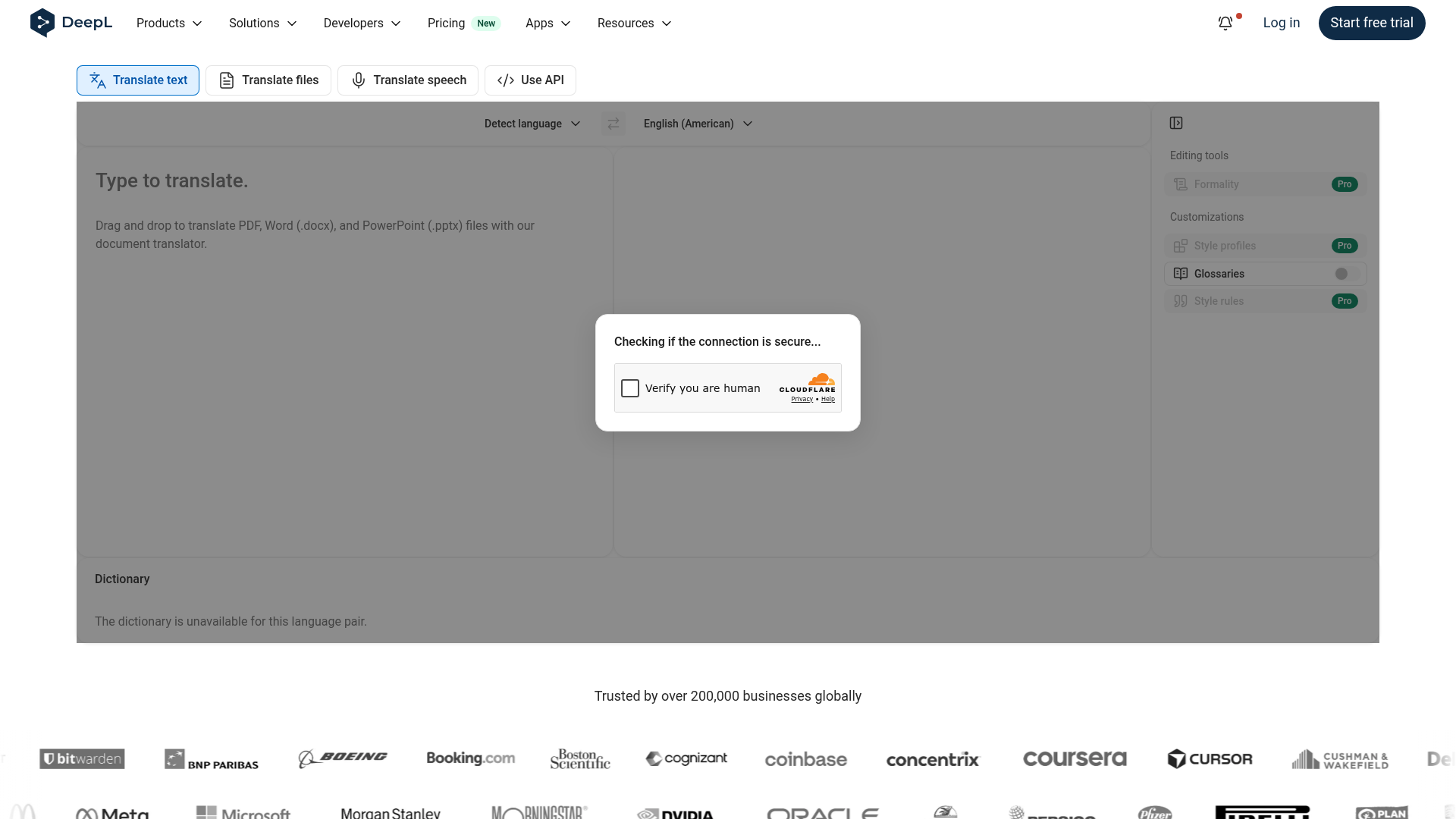The width and height of the screenshot is (1456, 819).
Task: Click the Booking.com logo
Action: [x=471, y=758]
